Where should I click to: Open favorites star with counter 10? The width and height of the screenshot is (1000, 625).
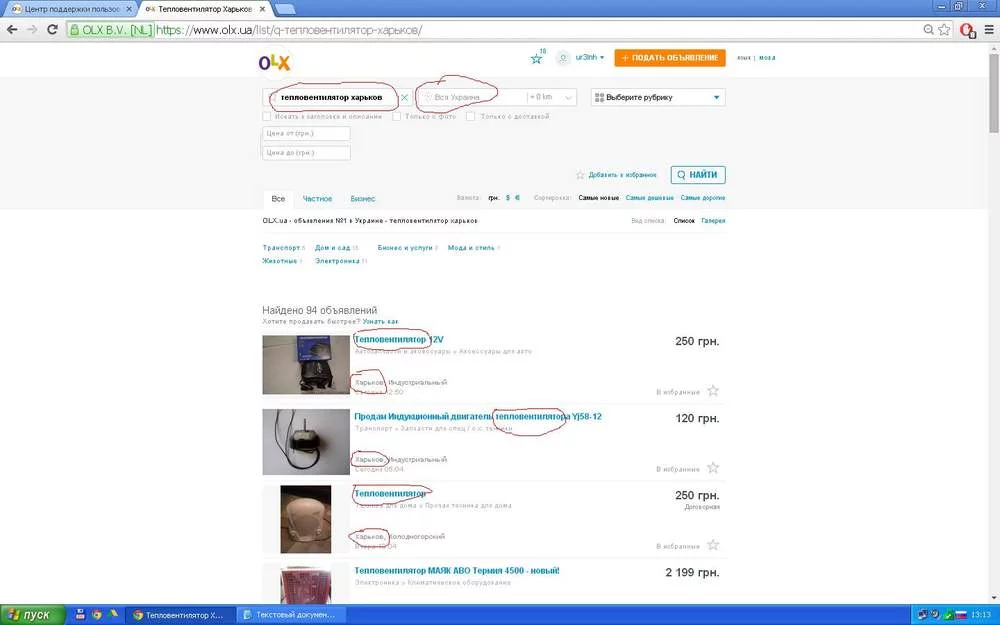537,58
